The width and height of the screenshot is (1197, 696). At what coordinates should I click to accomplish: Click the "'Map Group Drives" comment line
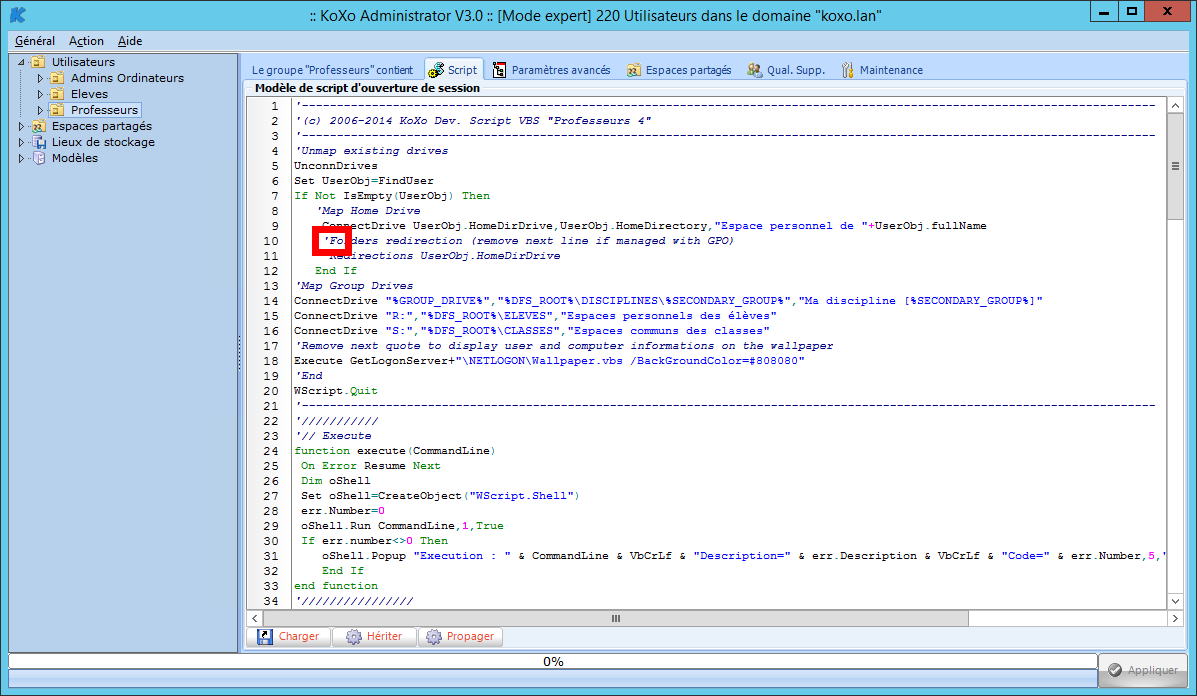[x=354, y=285]
